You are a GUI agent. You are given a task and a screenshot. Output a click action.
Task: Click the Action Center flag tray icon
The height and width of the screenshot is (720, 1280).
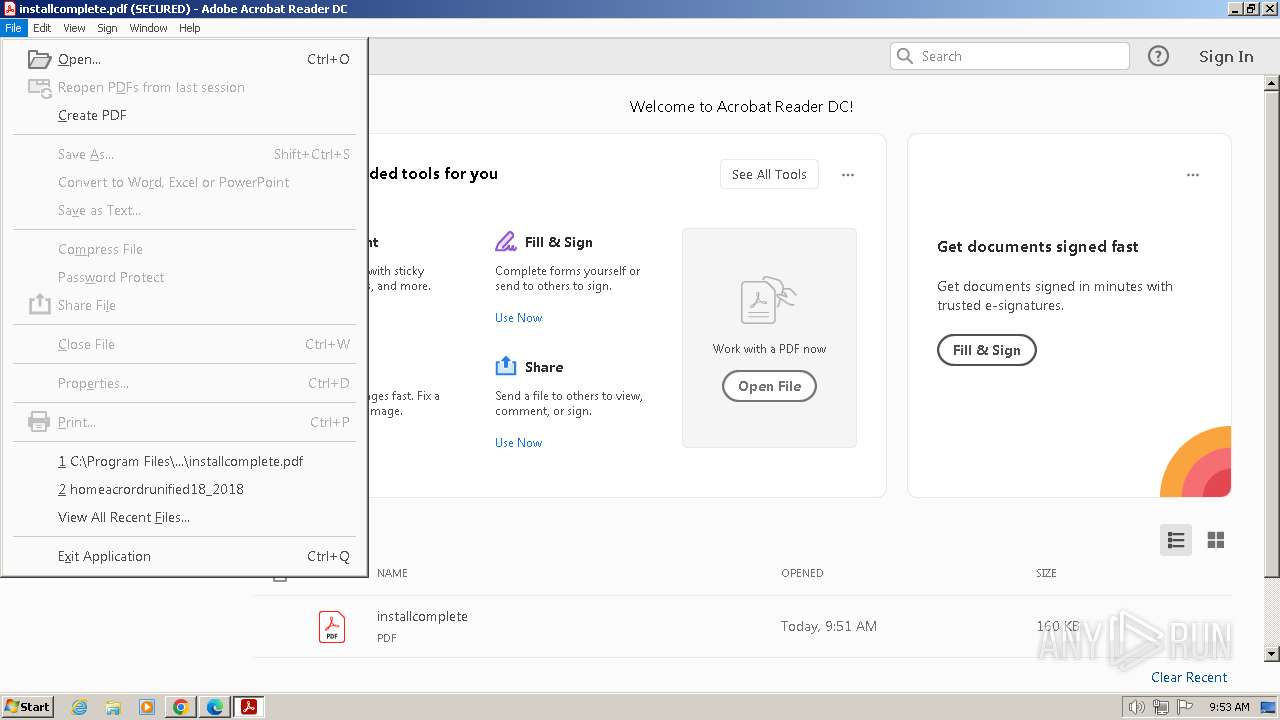point(1185,707)
